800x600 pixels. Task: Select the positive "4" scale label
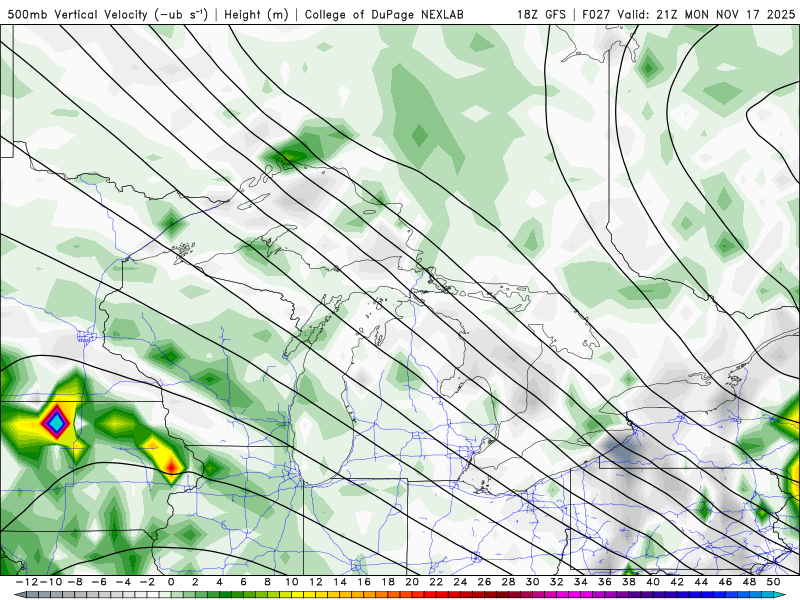click(x=219, y=582)
